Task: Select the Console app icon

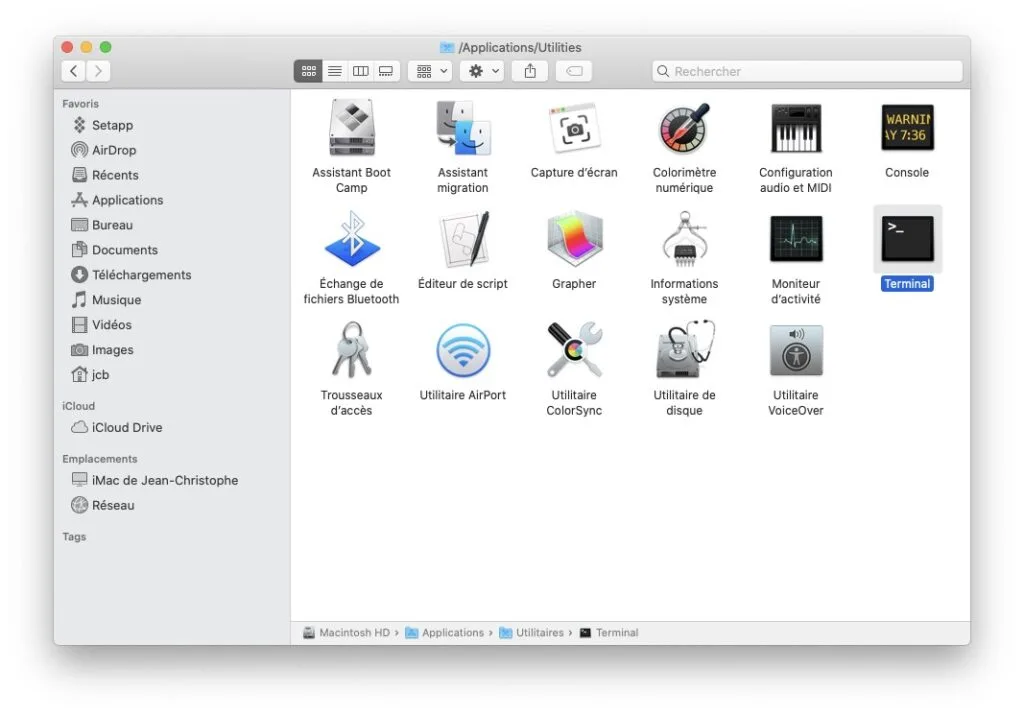Action: pos(907,127)
